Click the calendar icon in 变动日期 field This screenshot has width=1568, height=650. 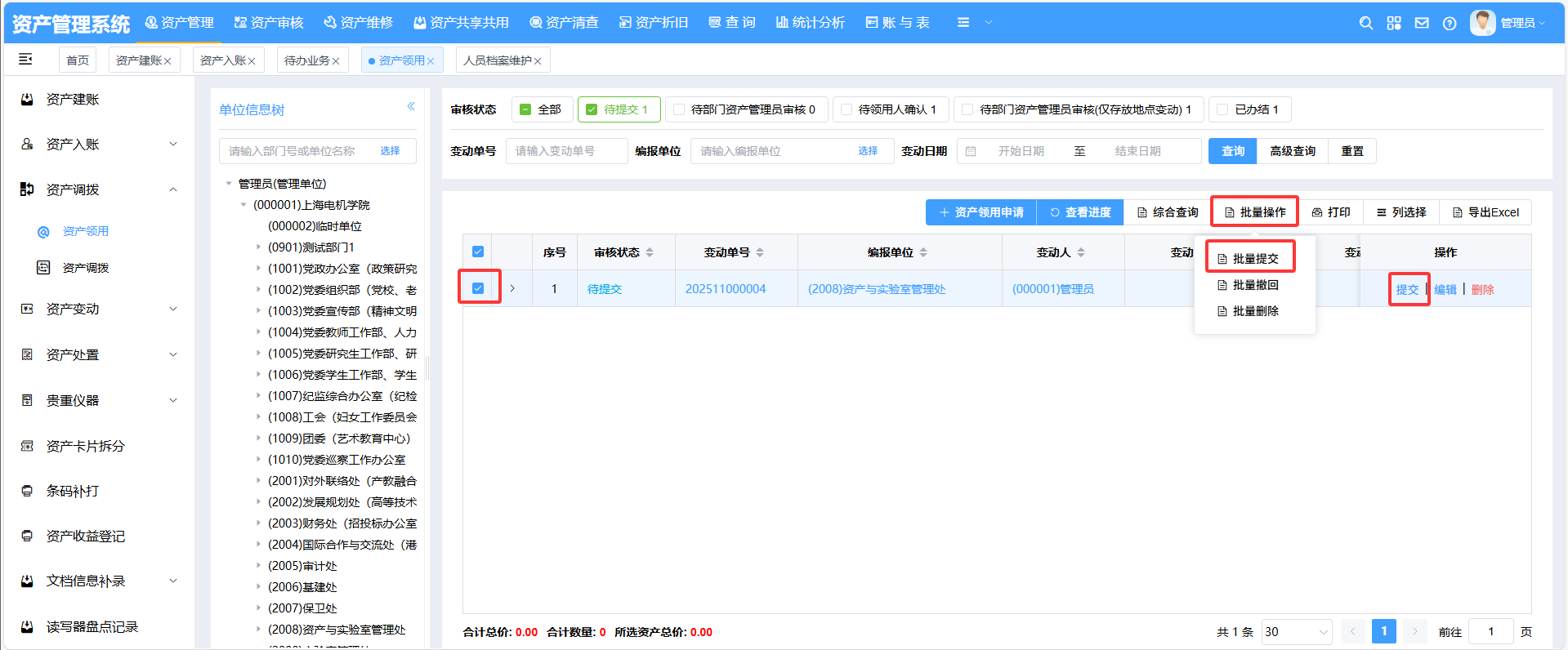point(971,151)
